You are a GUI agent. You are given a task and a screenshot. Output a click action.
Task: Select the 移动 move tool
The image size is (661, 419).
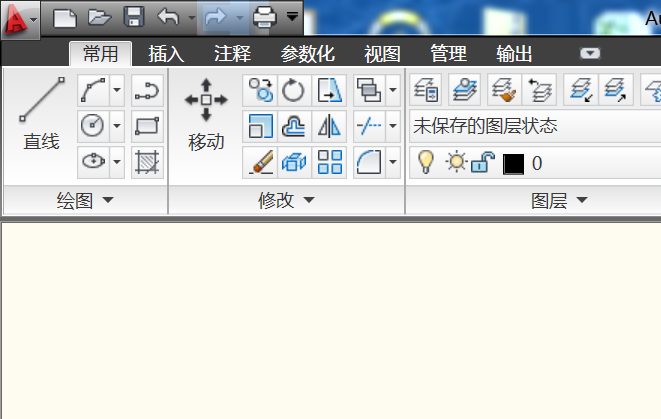pos(206,115)
